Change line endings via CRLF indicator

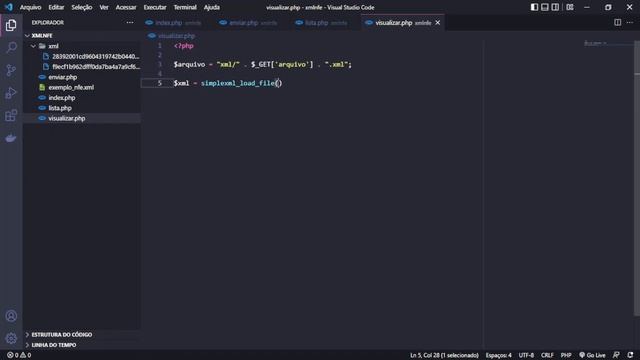[x=547, y=355]
